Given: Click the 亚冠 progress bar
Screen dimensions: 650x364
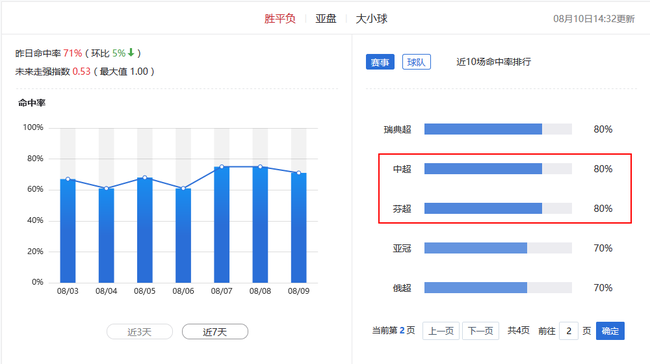Looking at the screenshot, I should 498,248.
